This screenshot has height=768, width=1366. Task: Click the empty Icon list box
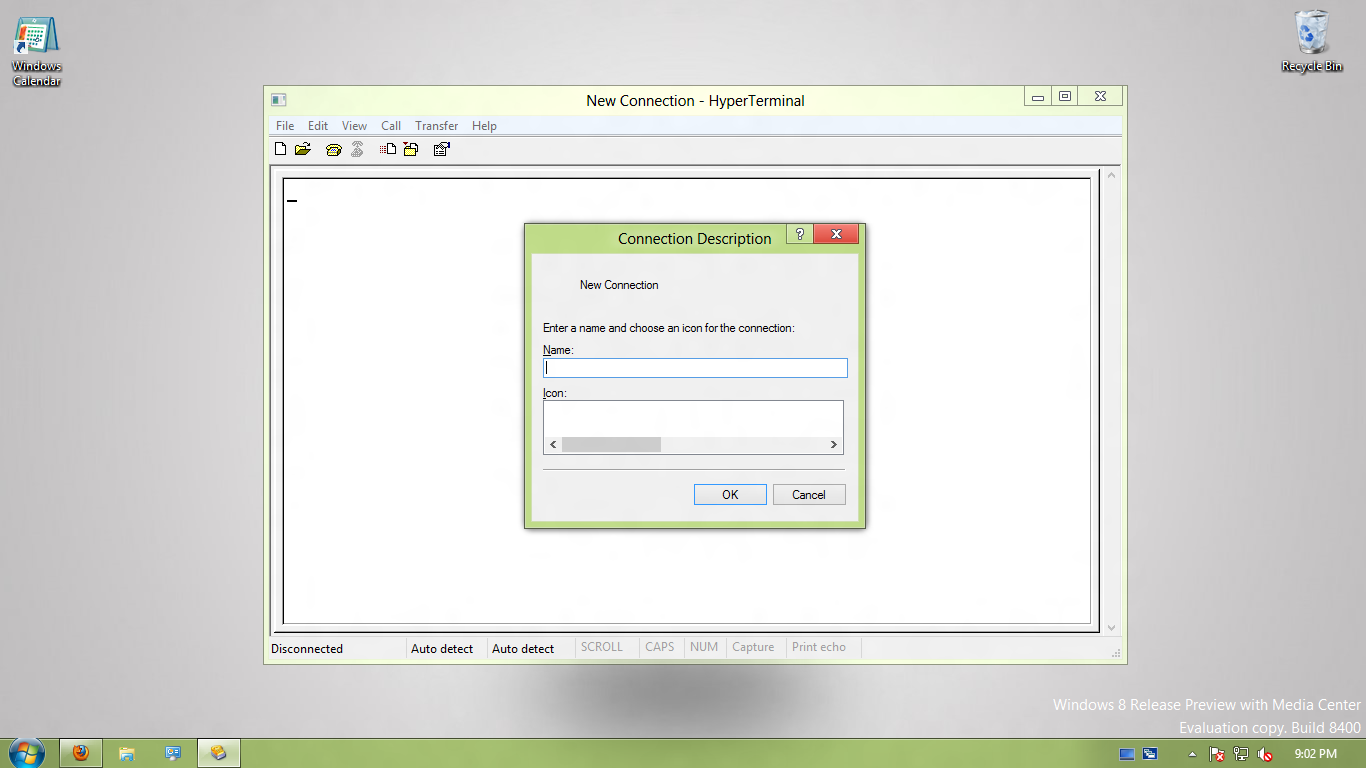693,418
